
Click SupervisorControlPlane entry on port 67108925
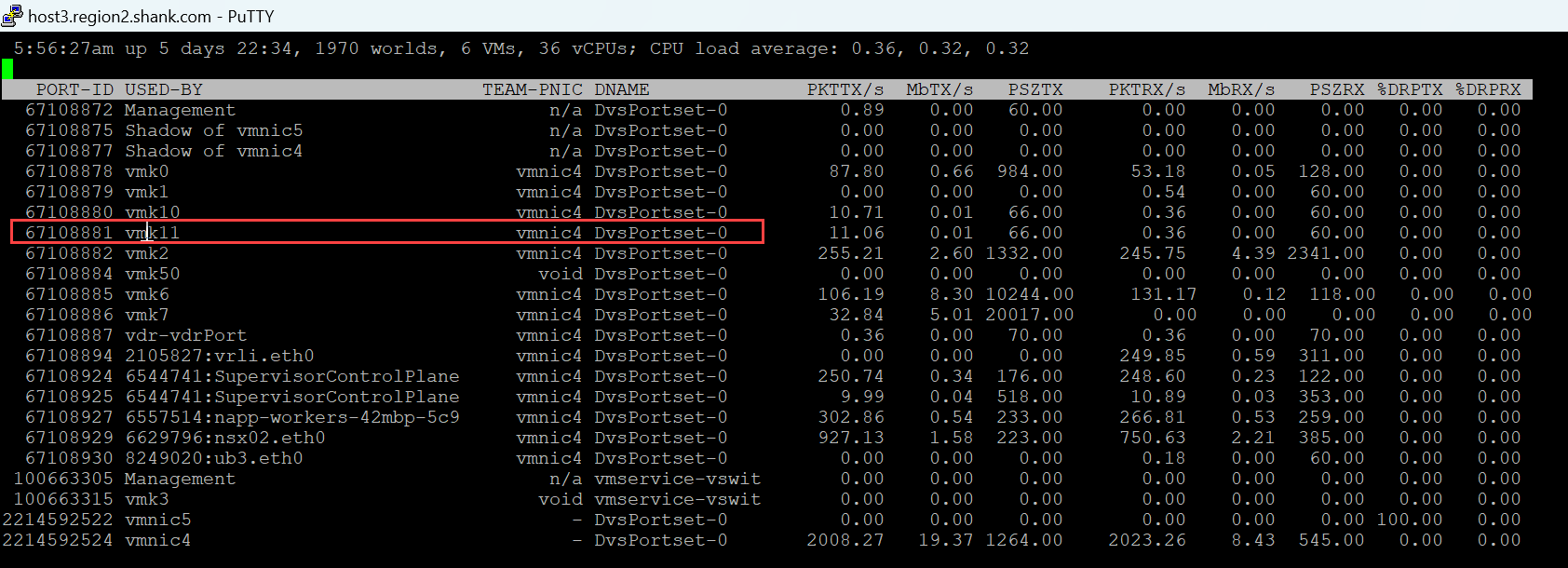pos(292,397)
